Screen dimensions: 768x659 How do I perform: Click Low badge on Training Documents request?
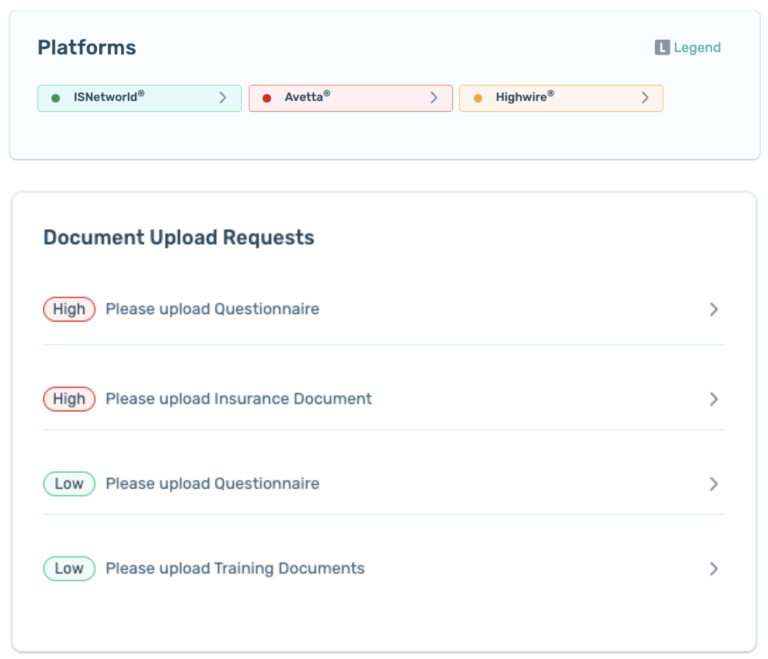[x=69, y=569]
